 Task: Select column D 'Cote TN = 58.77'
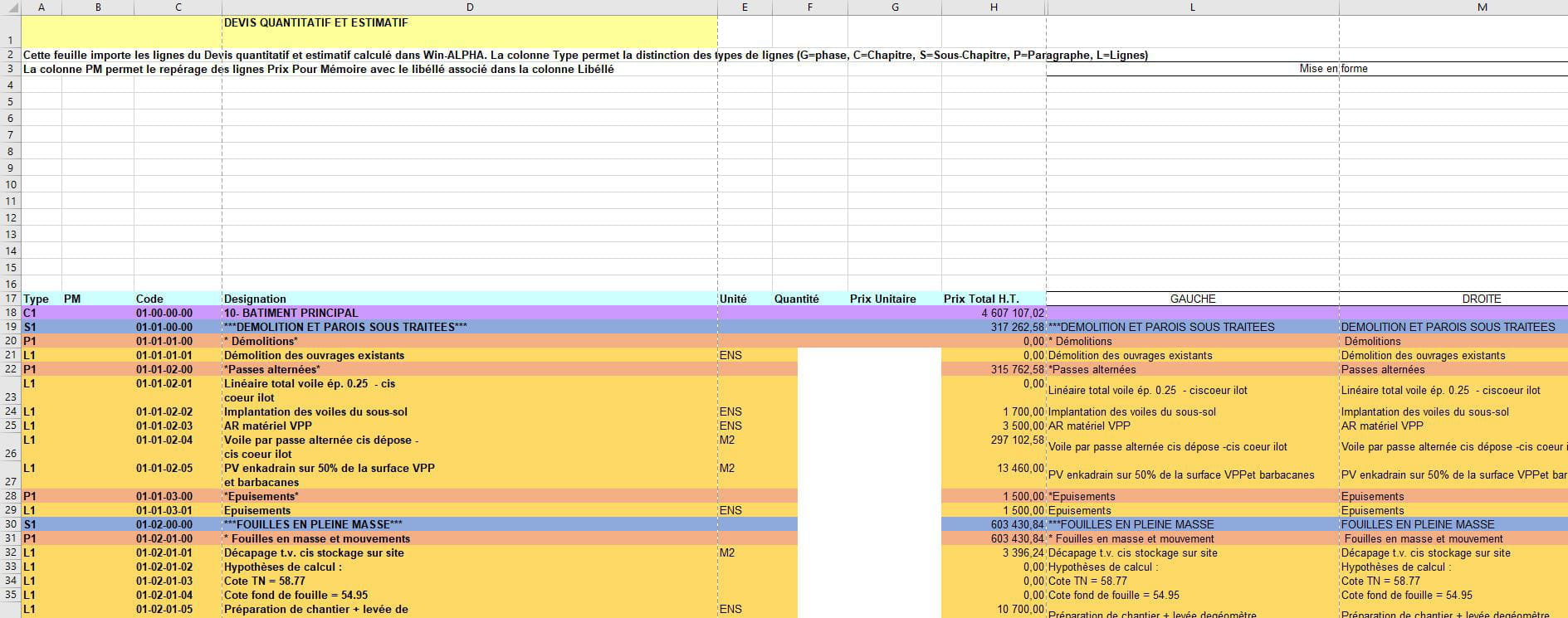pos(470,581)
